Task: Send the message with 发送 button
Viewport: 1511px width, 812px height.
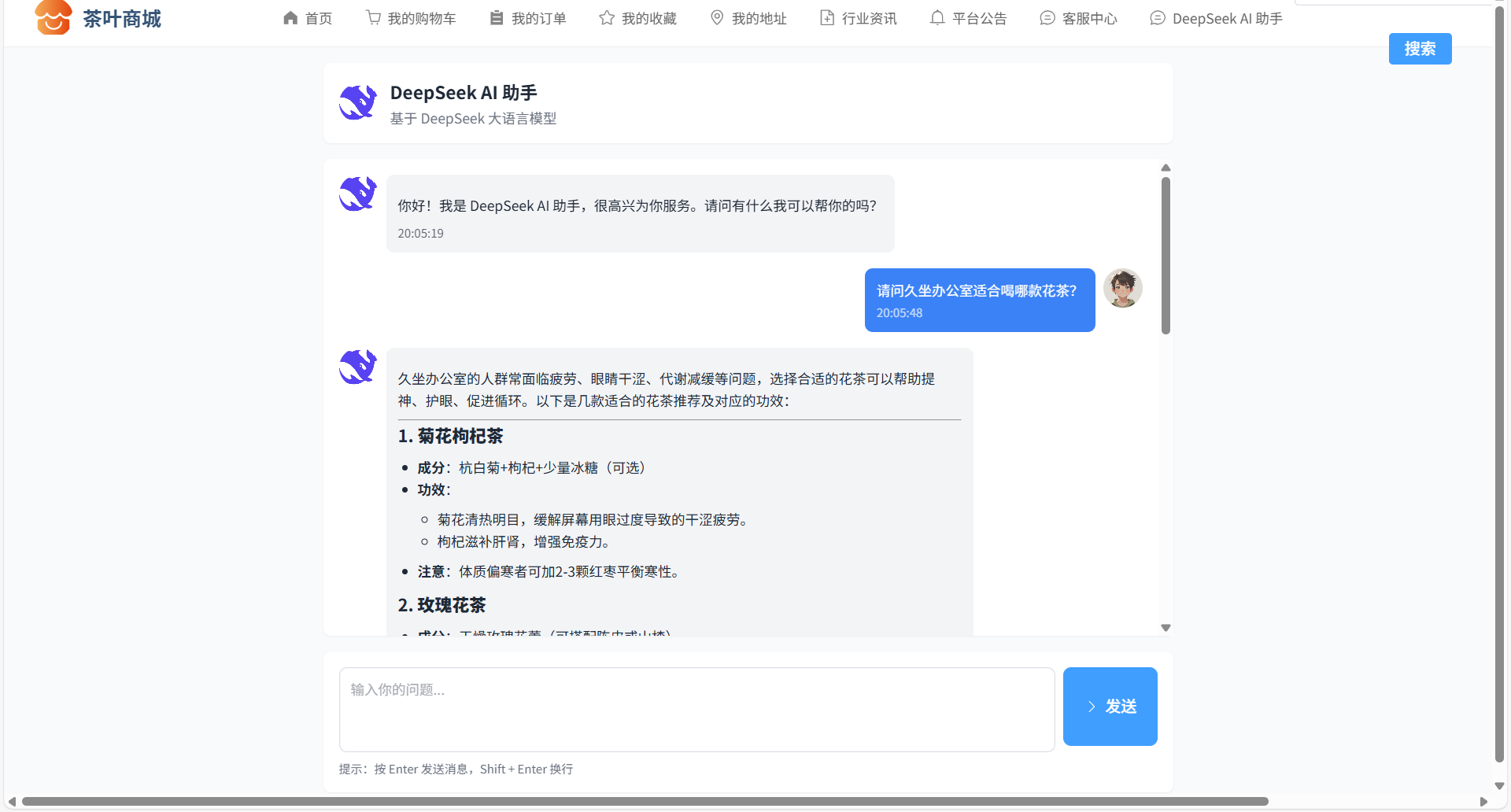Action: [1110, 707]
